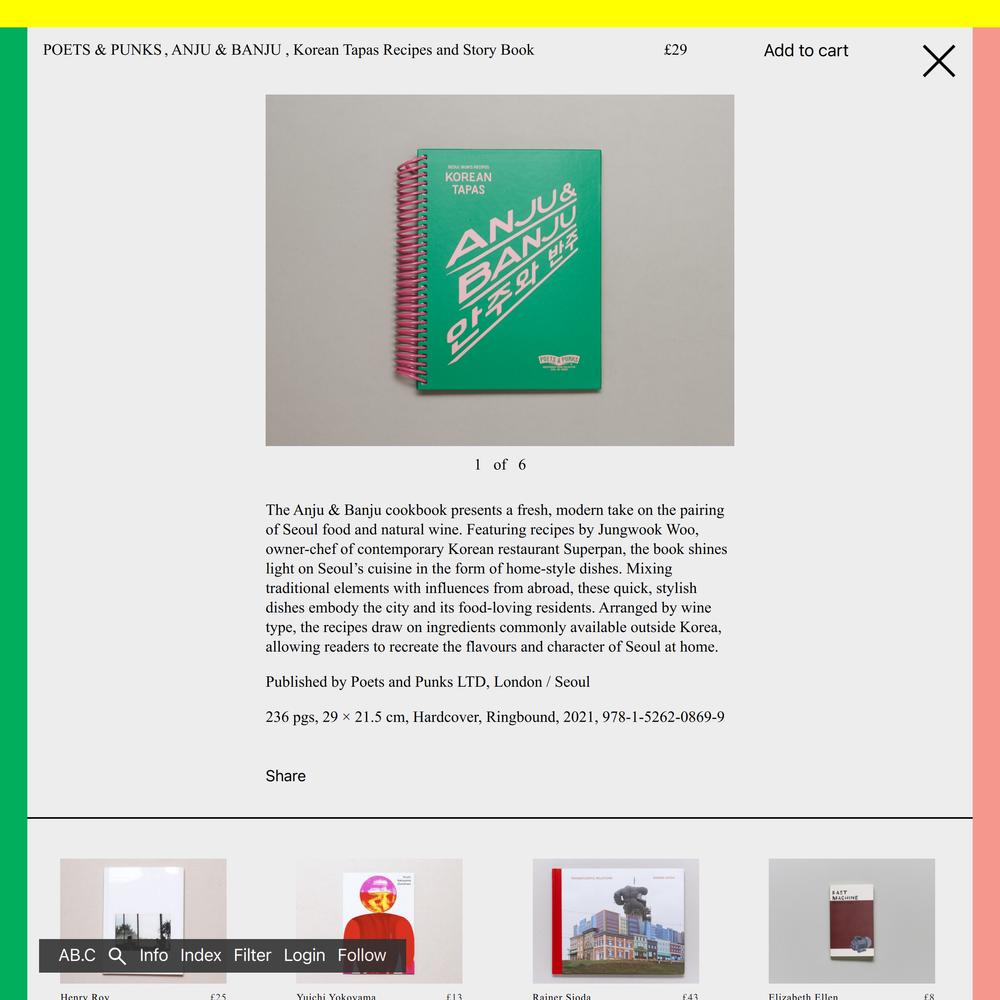
Task: Open the Login link
Action: (304, 955)
